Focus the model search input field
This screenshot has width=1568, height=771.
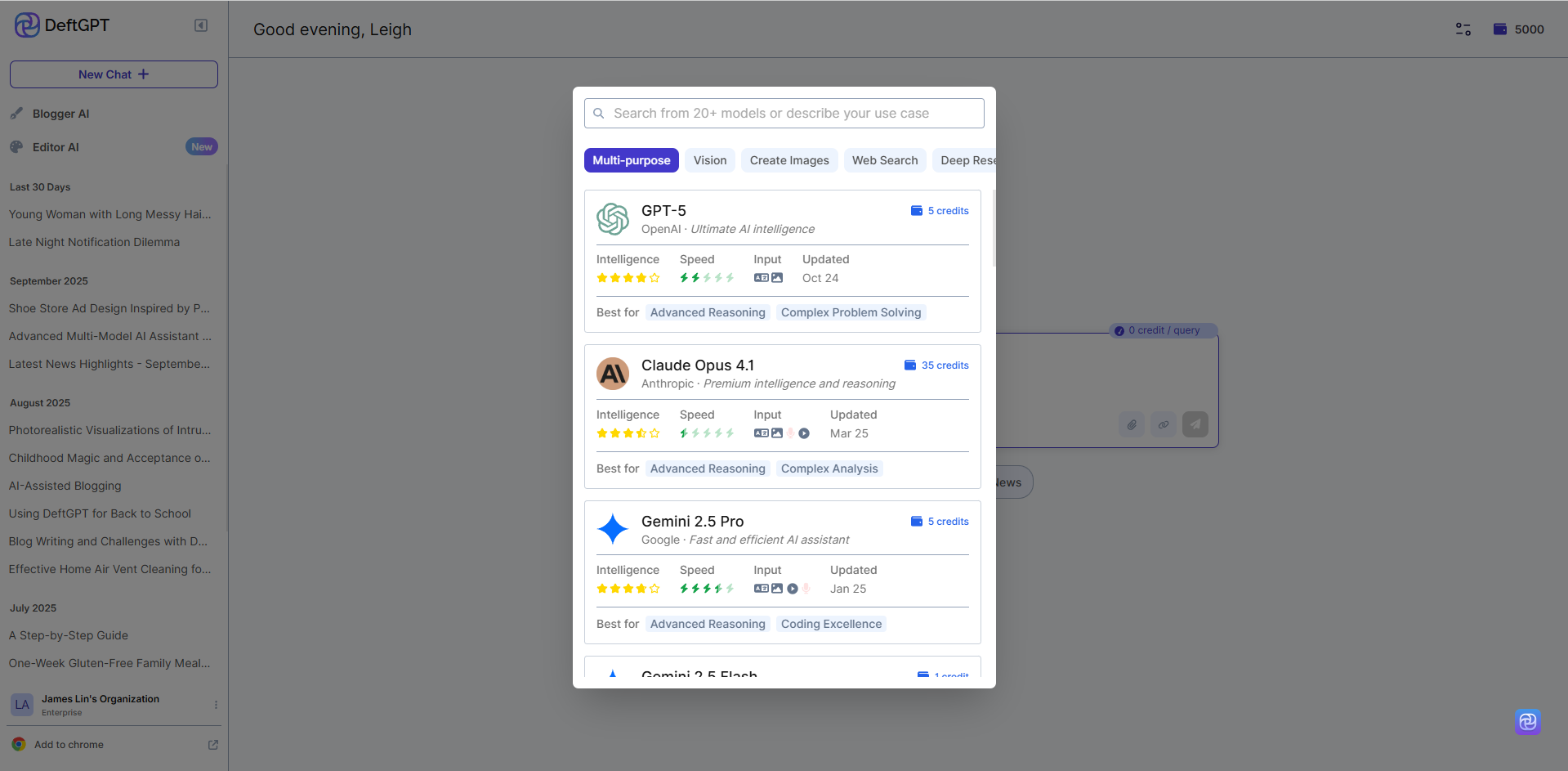[x=784, y=114]
